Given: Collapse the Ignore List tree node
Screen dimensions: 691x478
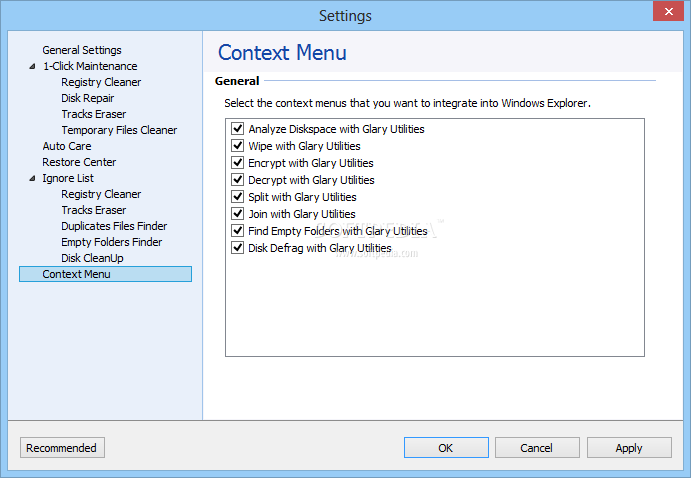Looking at the screenshot, I should 32,178.
